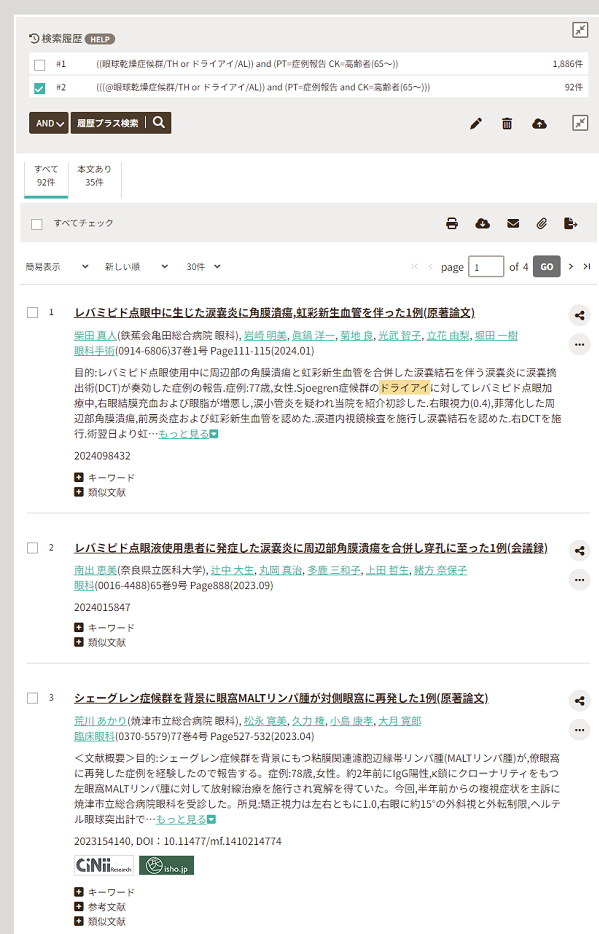Click the GO page button
599x934 pixels.
[547, 266]
